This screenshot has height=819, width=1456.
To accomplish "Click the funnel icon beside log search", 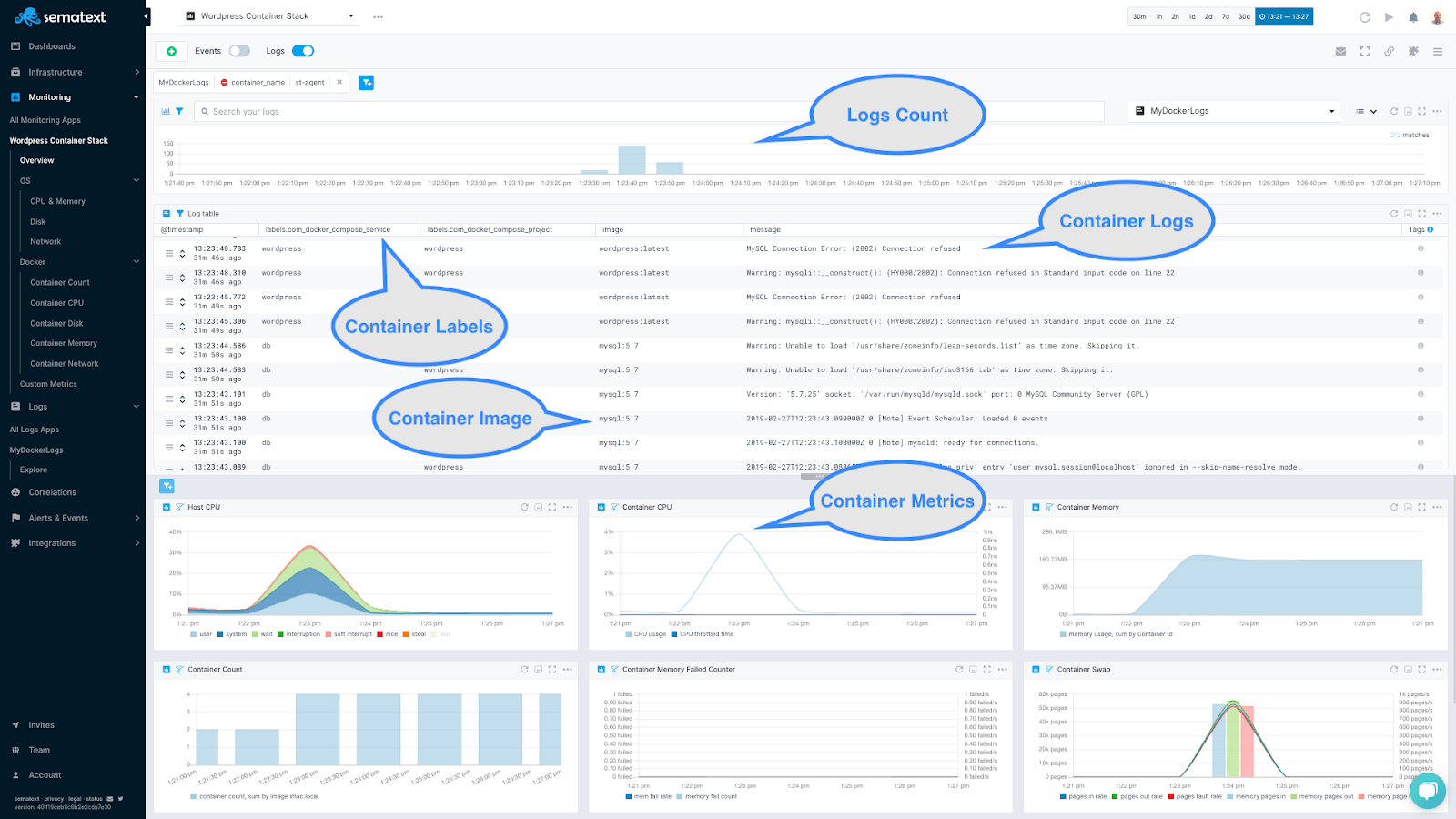I will point(179,111).
